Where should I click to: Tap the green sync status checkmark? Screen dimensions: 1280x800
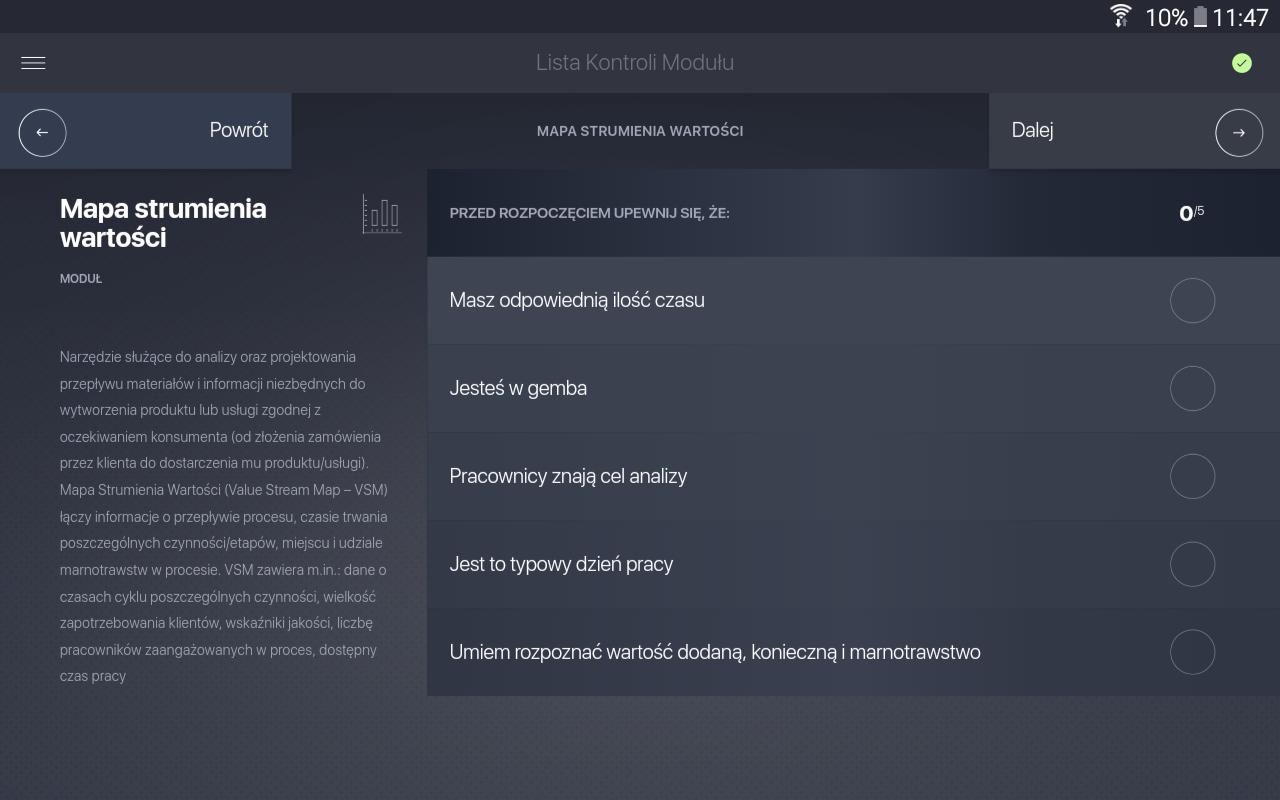(1242, 63)
